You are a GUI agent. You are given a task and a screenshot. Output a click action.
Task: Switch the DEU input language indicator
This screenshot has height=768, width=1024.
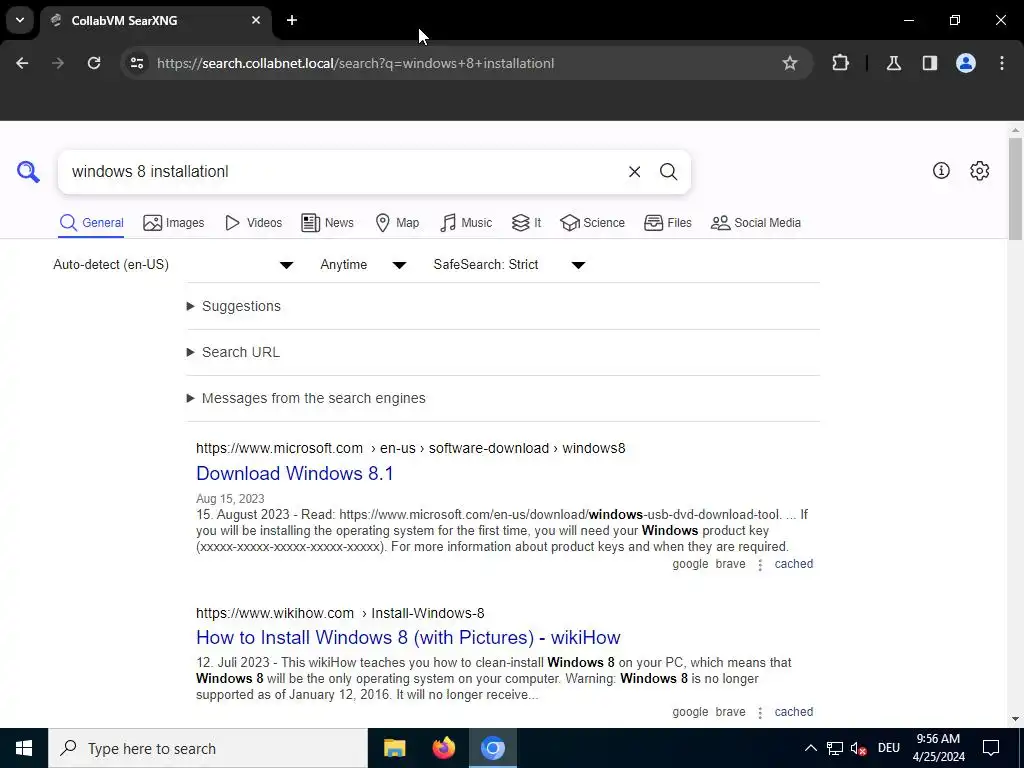[889, 748]
